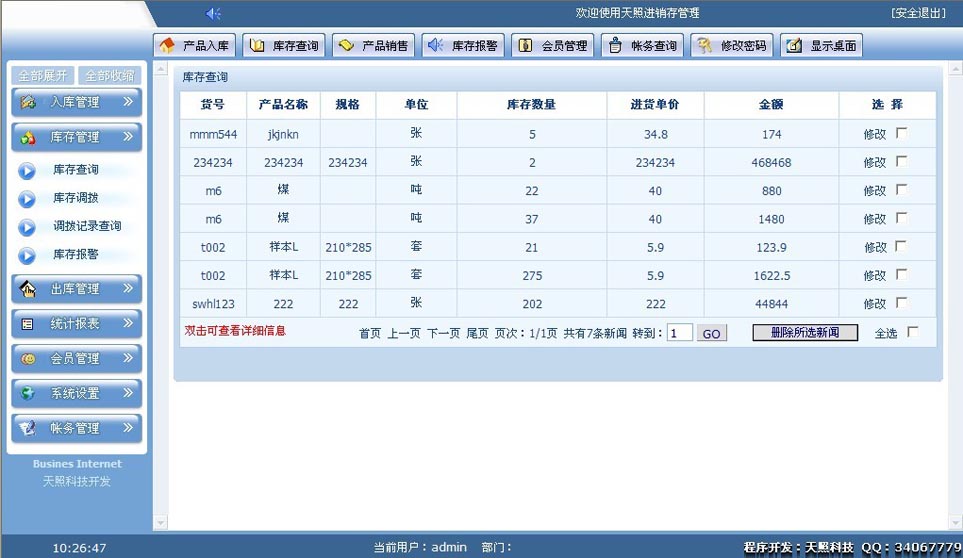Click the amount cell 468468
This screenshot has width=963, height=558.
tap(771, 163)
